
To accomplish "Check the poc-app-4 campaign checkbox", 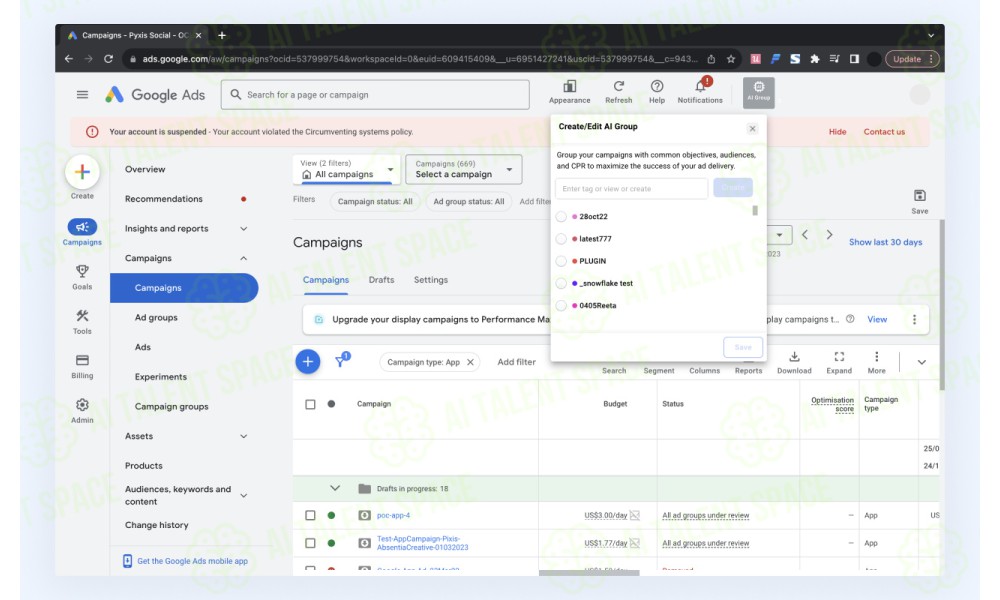I will [x=311, y=515].
